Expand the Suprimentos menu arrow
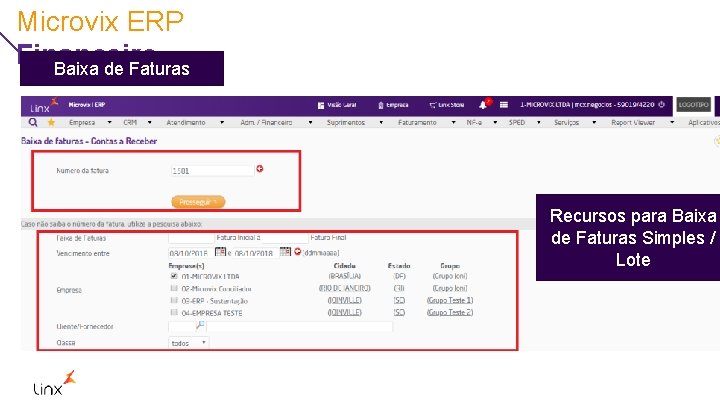The height and width of the screenshot is (405, 720). 381,123
